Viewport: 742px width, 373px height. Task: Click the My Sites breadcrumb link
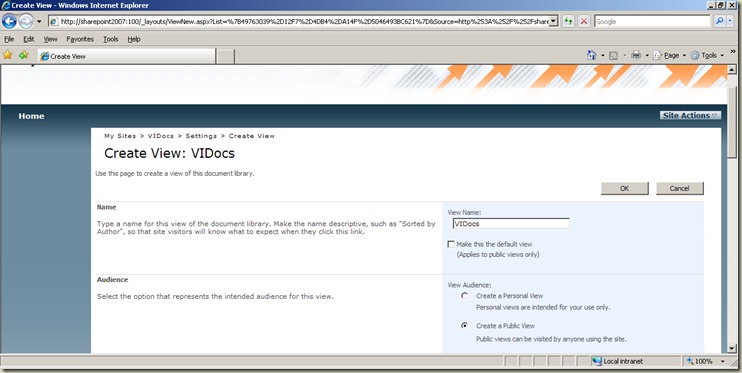pos(120,136)
